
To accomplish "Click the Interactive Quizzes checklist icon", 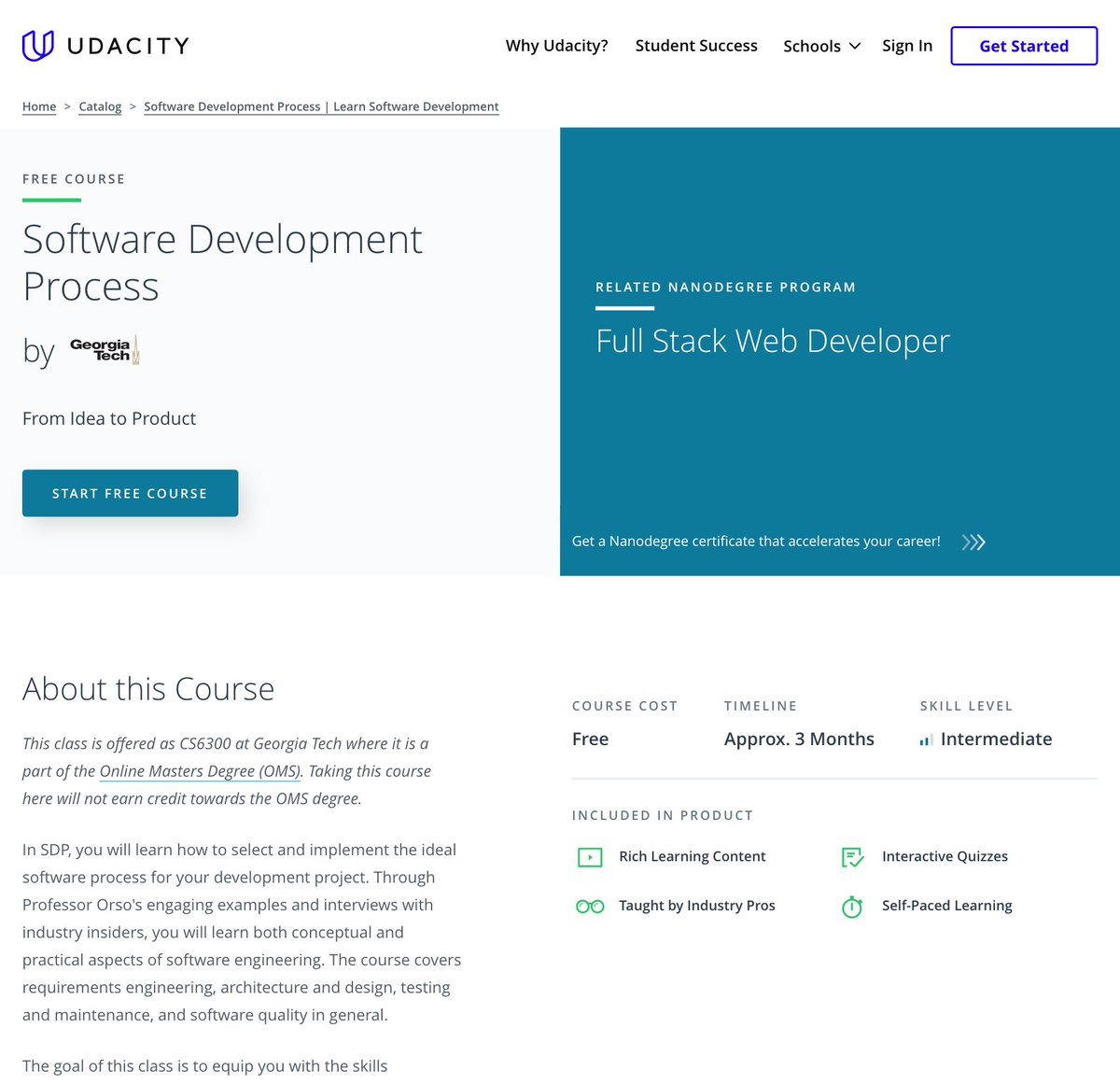I will pyautogui.click(x=852, y=857).
